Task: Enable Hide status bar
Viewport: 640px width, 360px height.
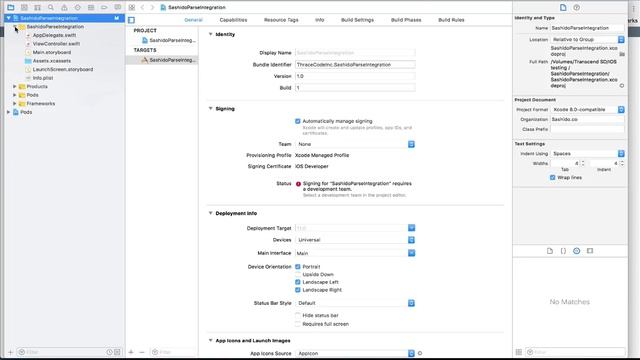Action: 298,316
